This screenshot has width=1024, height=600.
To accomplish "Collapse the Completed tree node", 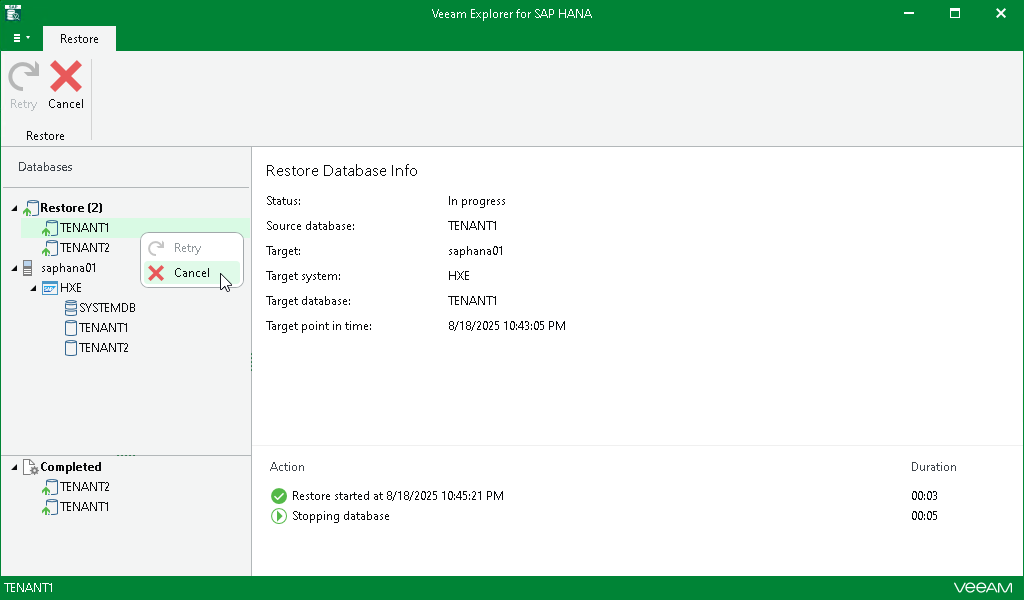I will click(x=14, y=467).
